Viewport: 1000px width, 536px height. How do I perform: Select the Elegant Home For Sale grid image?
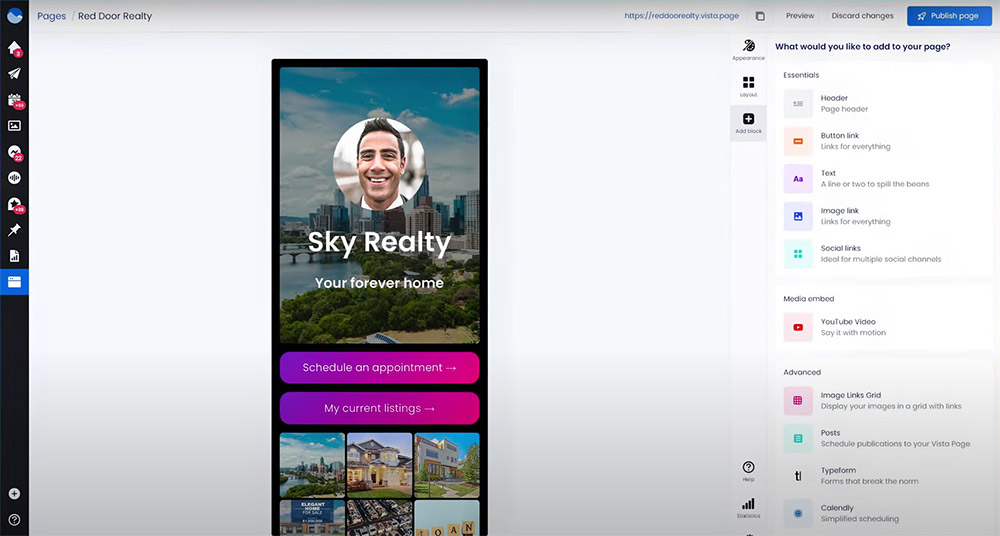[312, 518]
